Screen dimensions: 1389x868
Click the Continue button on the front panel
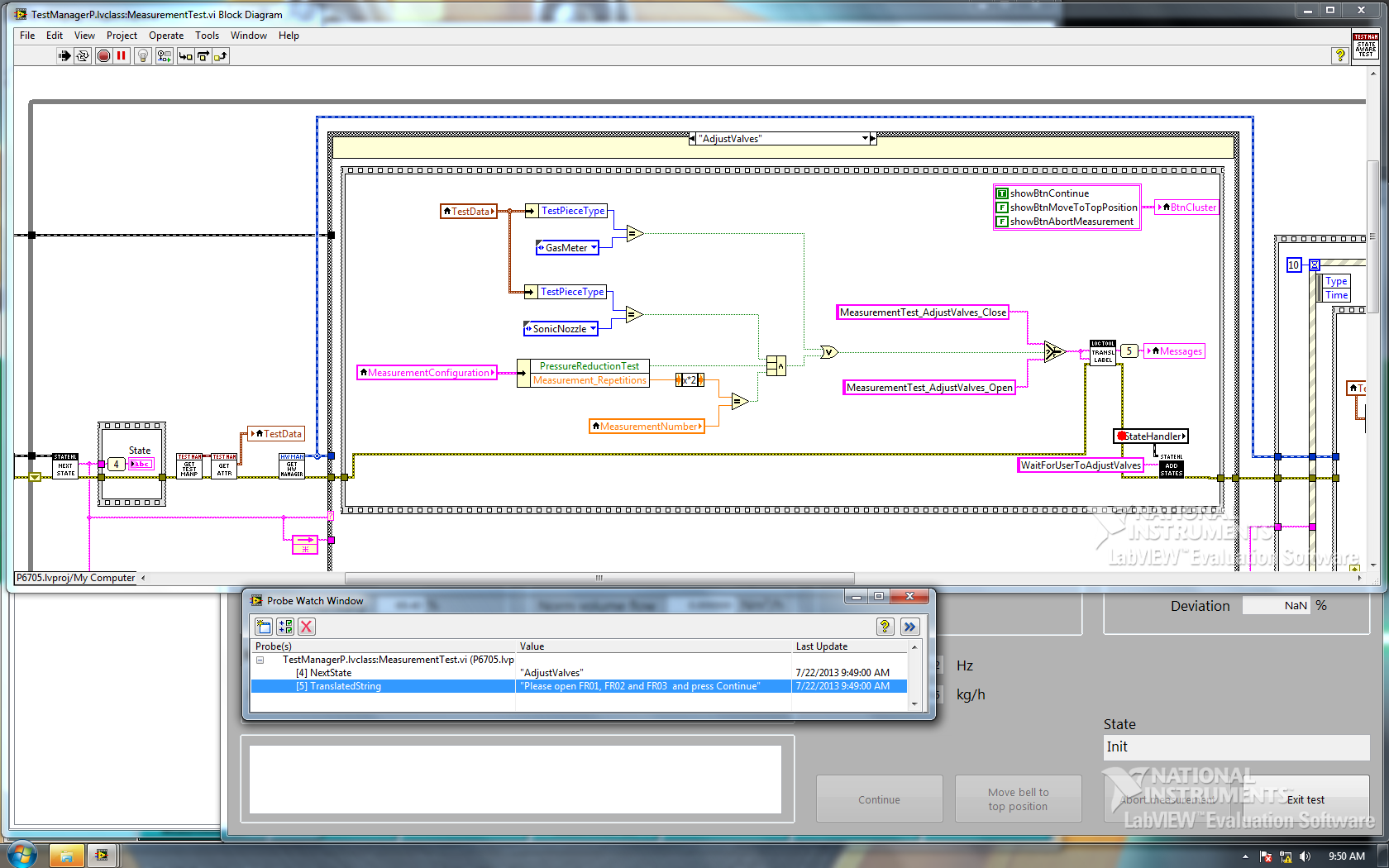tap(879, 799)
